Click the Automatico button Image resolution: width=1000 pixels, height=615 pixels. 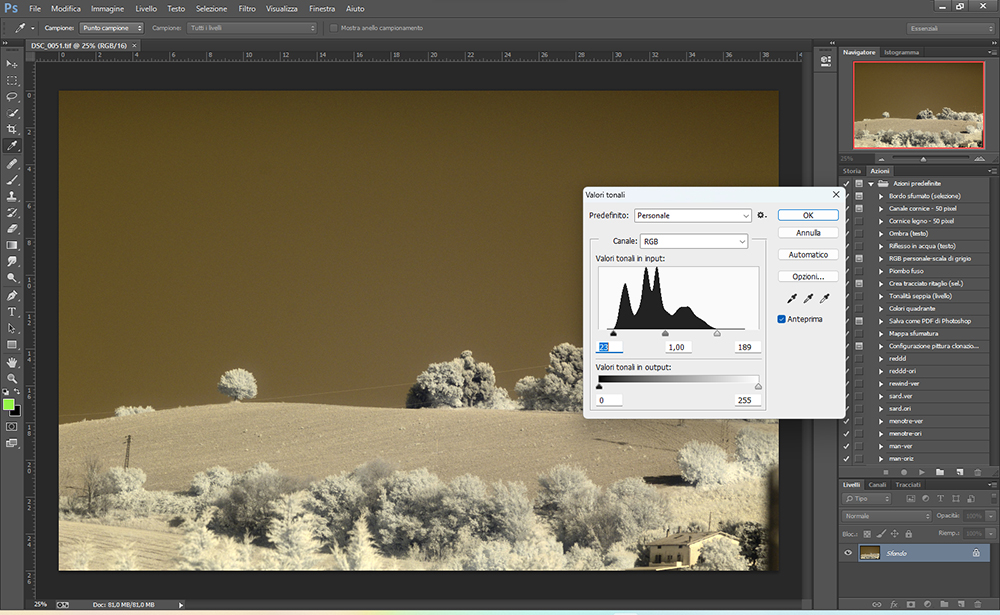808,255
